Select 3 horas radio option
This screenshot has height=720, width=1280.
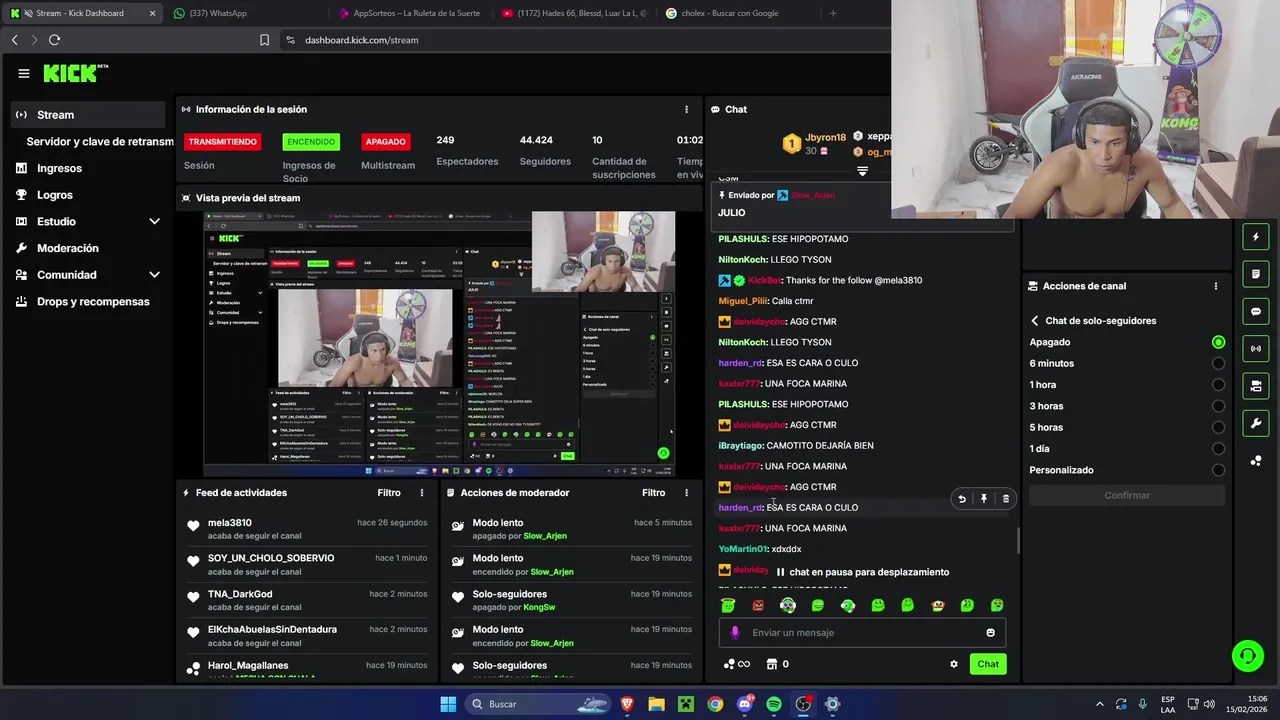coord(1218,406)
